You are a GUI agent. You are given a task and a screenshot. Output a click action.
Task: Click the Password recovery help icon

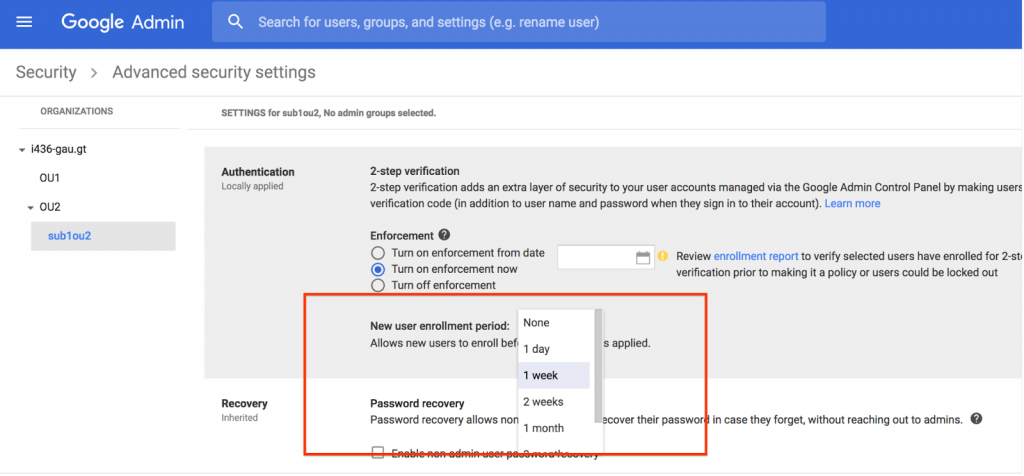(x=976, y=419)
